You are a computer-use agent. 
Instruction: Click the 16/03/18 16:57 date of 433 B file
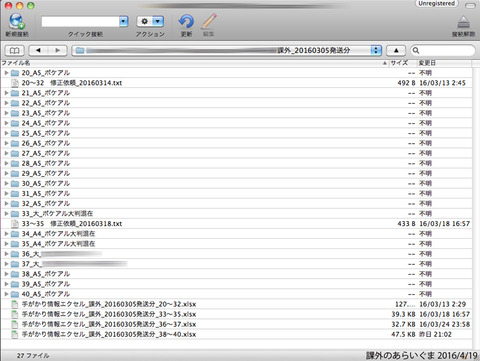pos(444,224)
